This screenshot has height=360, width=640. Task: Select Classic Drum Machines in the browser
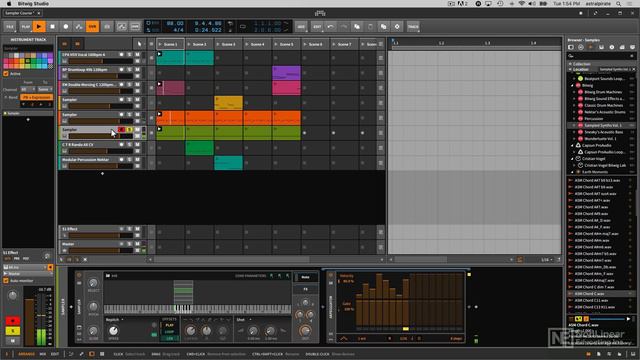pos(603,105)
